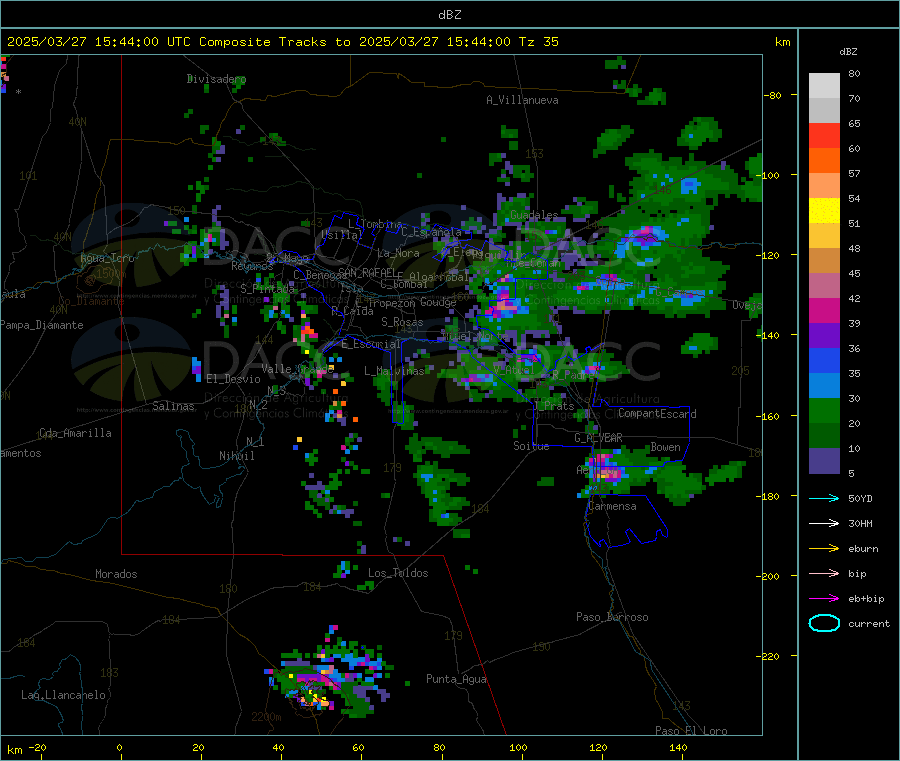Viewport: 900px width, 761px height.
Task: Click the yellow eburn arrow in legend
Action: pos(824,548)
